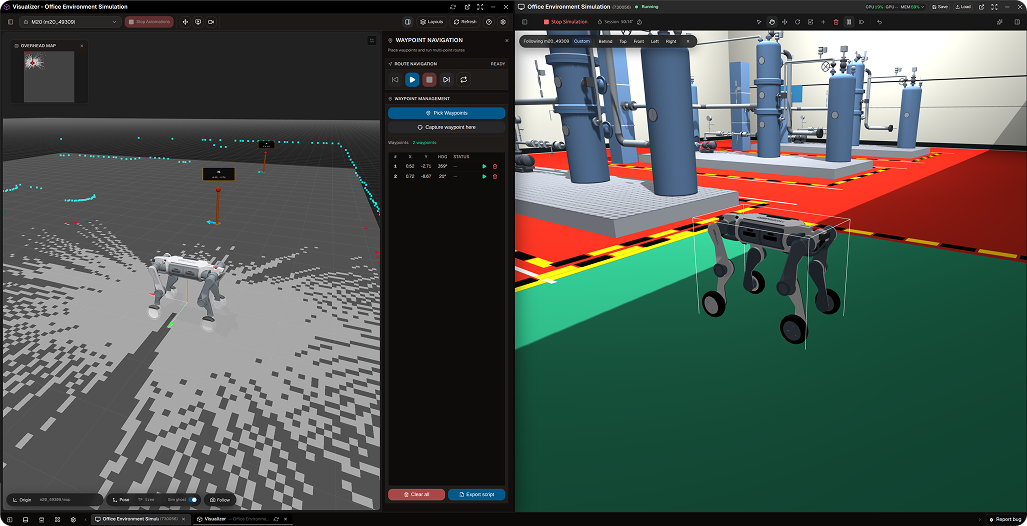Viewport: 1027px width, 526px height.
Task: Click Capture waypoint here
Action: point(447,127)
